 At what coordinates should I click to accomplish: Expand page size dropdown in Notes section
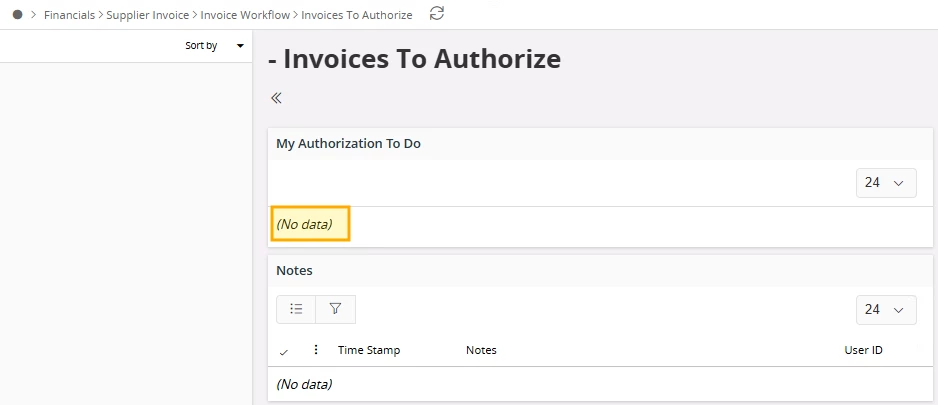[886, 310]
